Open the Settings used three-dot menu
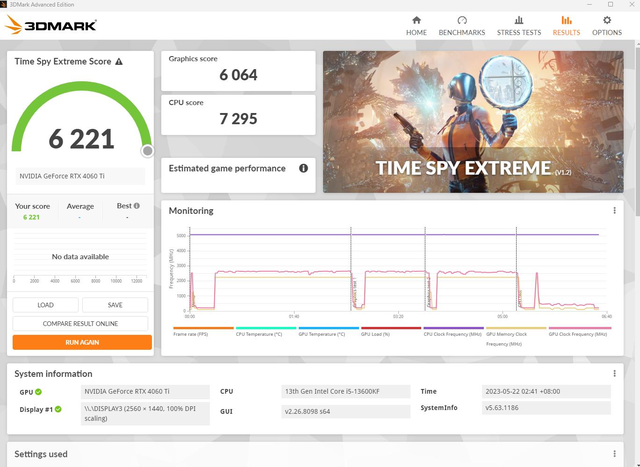 [614, 453]
